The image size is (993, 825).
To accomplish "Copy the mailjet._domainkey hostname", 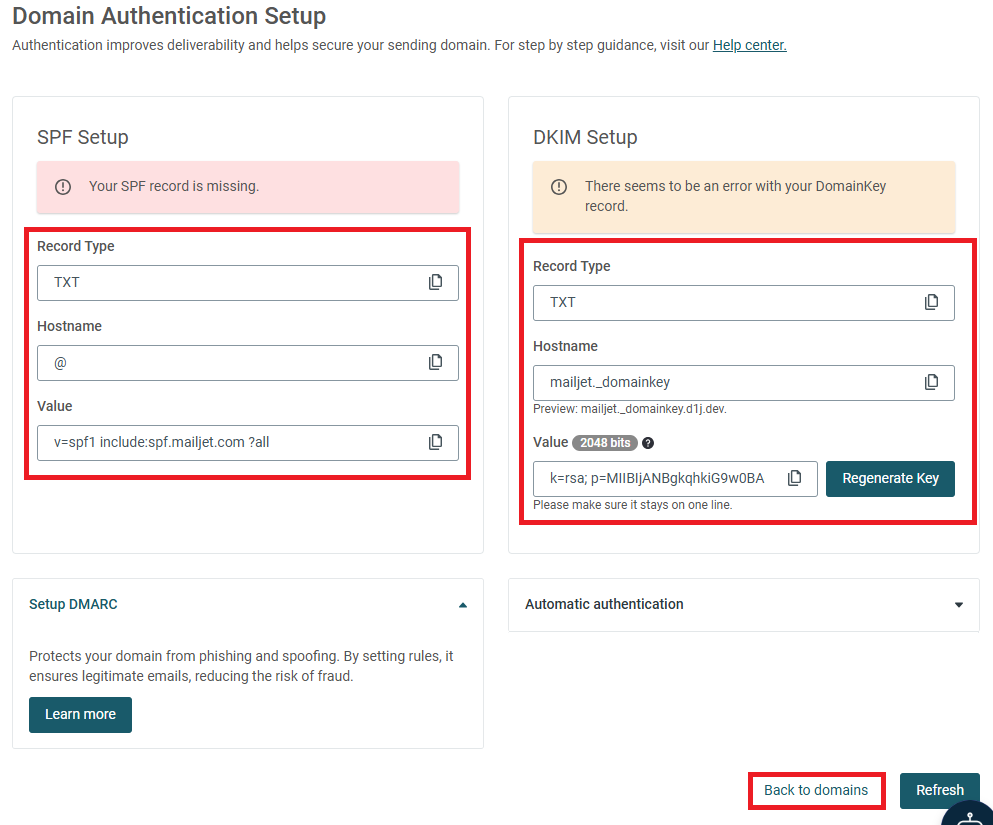I will pyautogui.click(x=931, y=382).
